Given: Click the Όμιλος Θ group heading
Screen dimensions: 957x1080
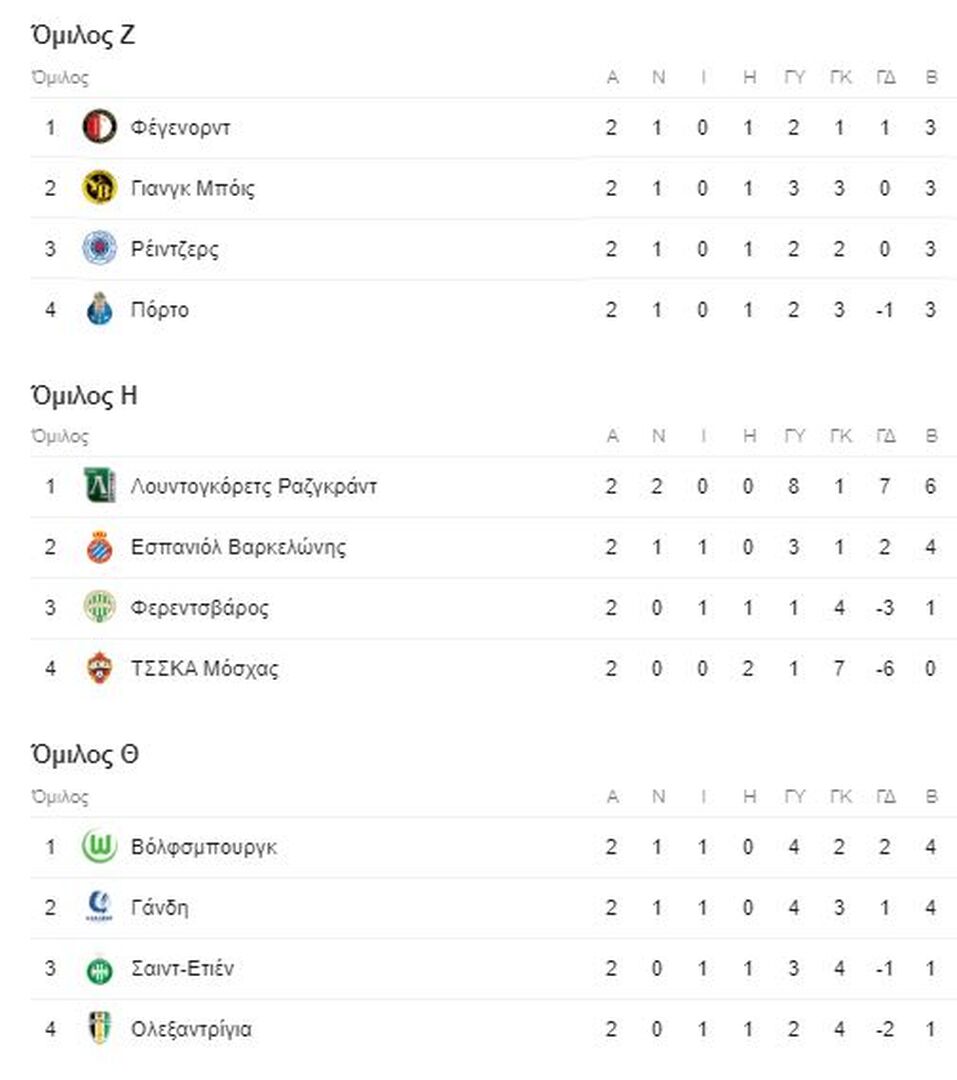Looking at the screenshot, I should point(84,754).
